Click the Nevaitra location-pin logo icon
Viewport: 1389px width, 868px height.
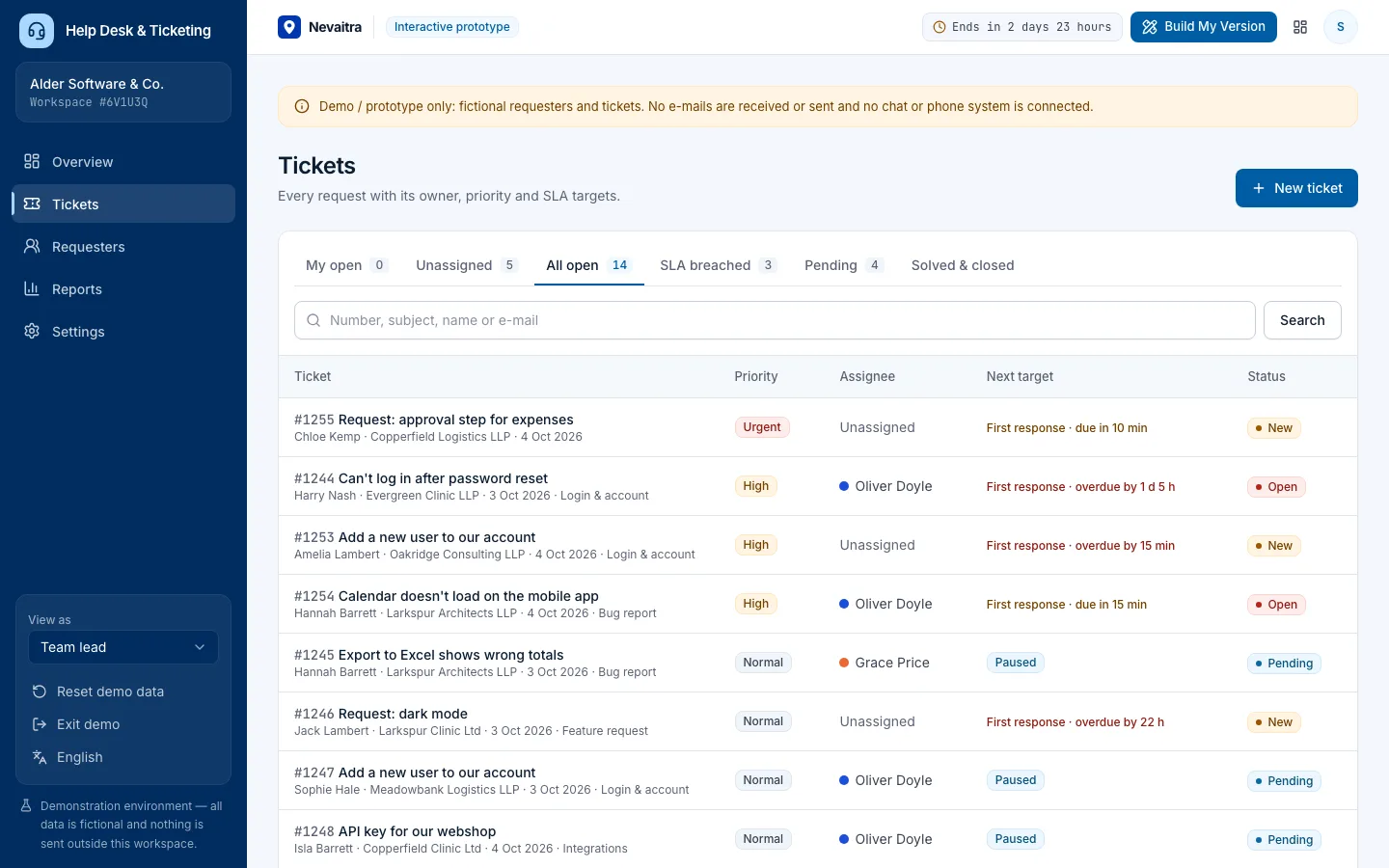click(x=289, y=27)
